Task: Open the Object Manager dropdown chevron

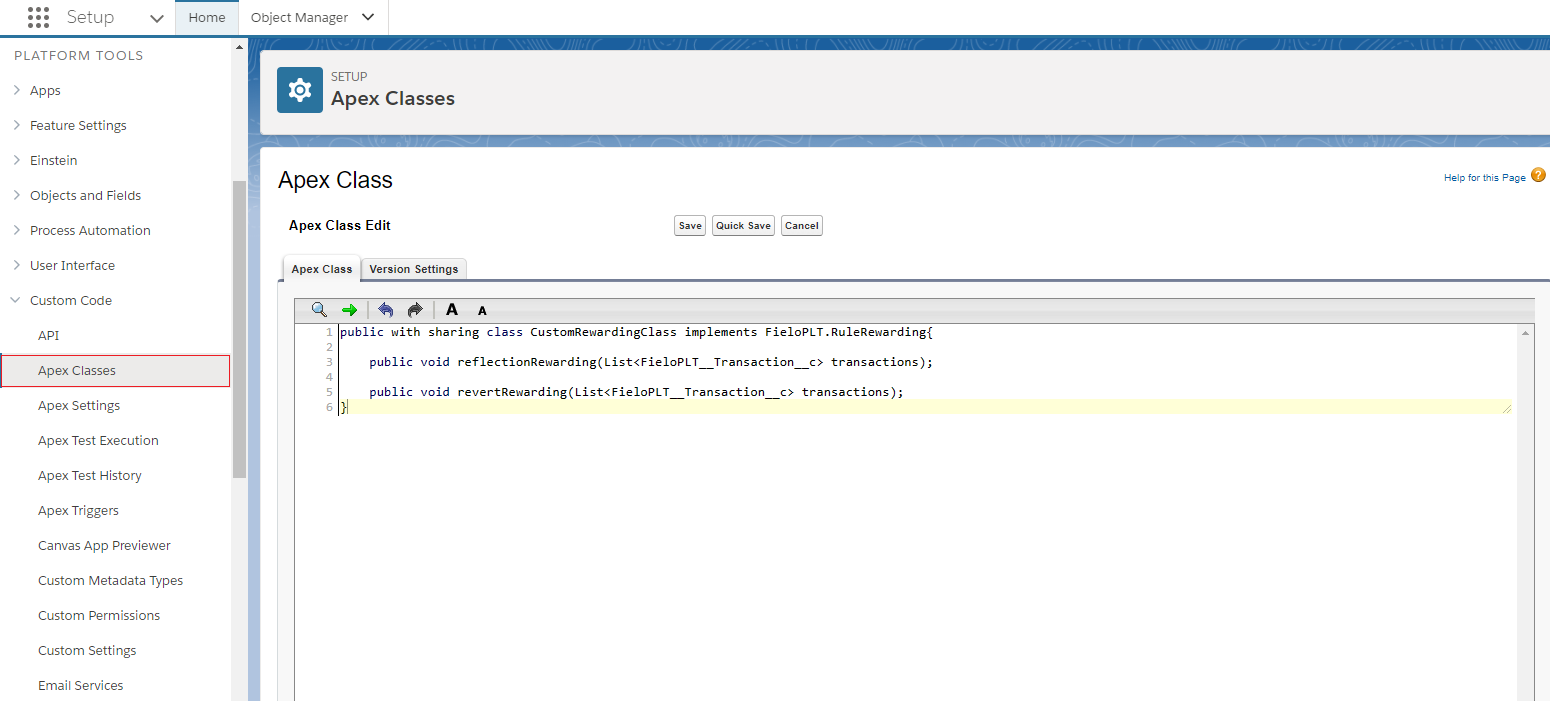Action: 368,17
